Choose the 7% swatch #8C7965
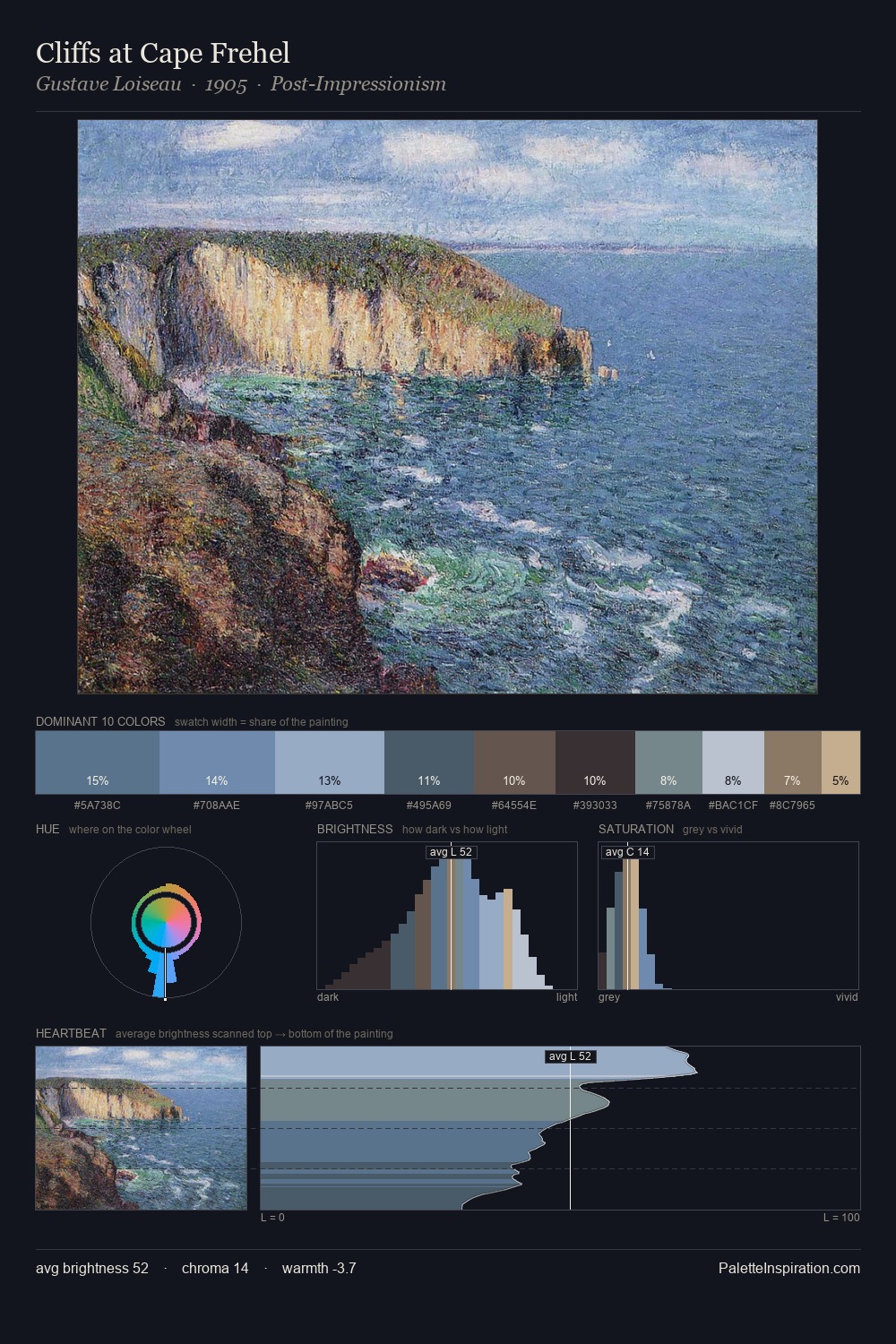This screenshot has width=896, height=1344. click(x=793, y=762)
